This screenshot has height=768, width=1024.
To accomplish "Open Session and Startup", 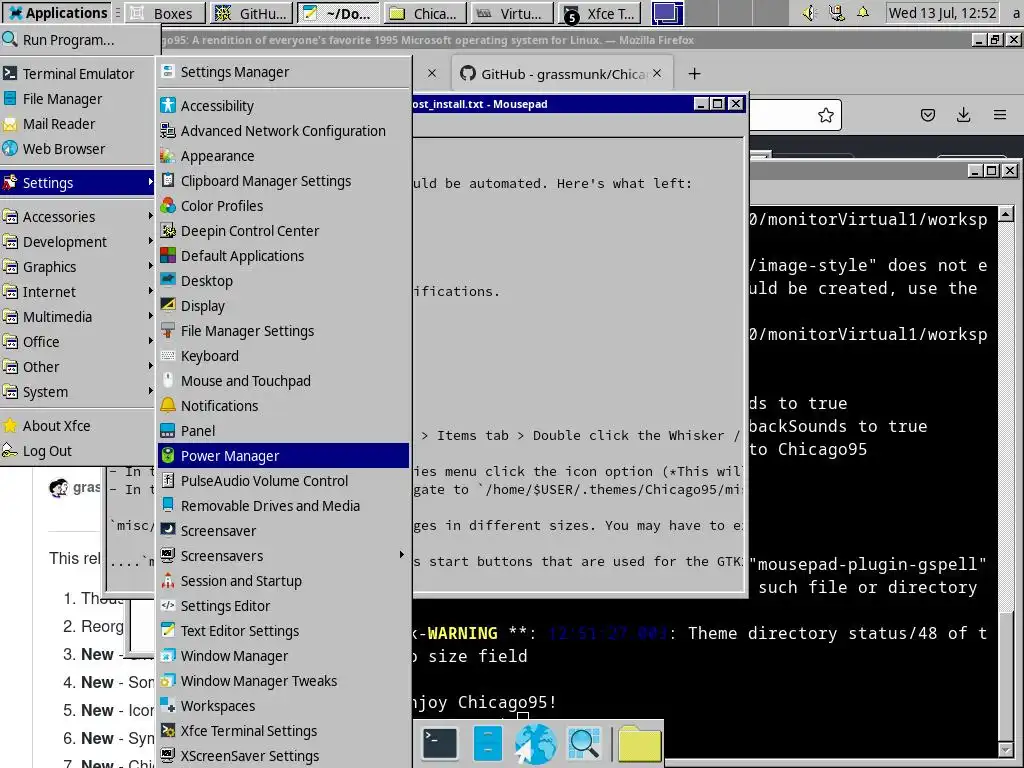I will [283, 581].
